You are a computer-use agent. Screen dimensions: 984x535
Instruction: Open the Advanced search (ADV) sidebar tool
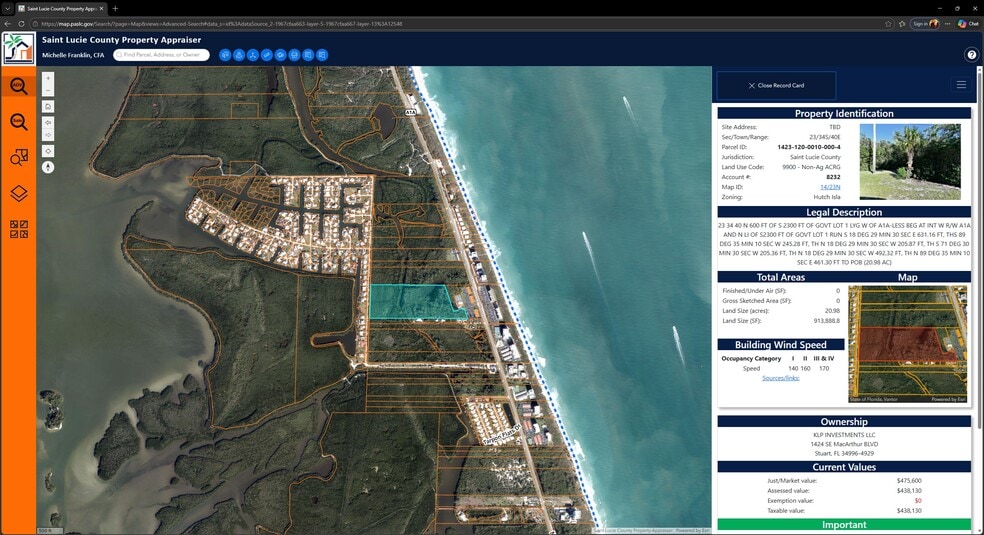18,85
